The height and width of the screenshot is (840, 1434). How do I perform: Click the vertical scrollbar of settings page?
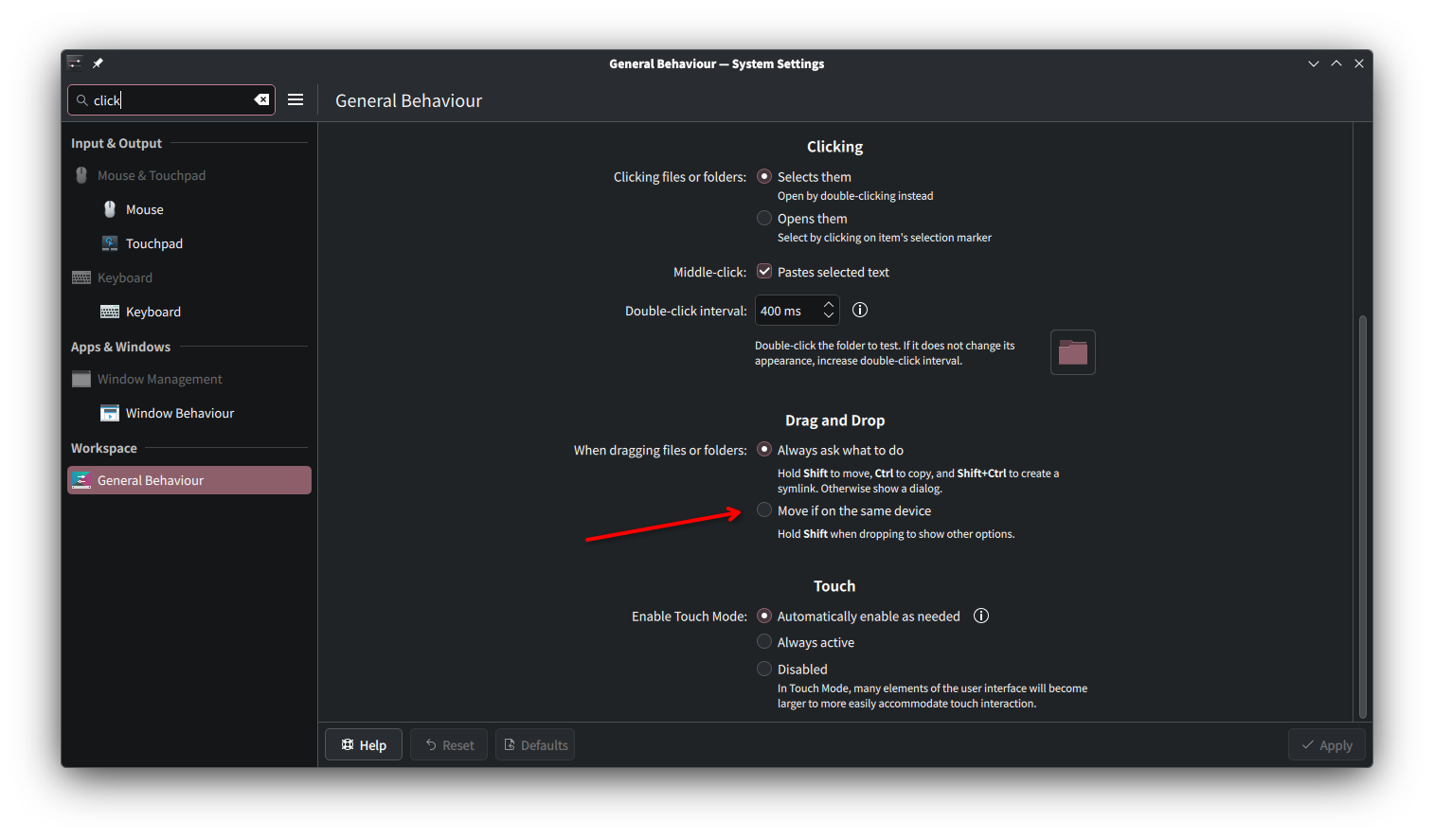[1362, 516]
